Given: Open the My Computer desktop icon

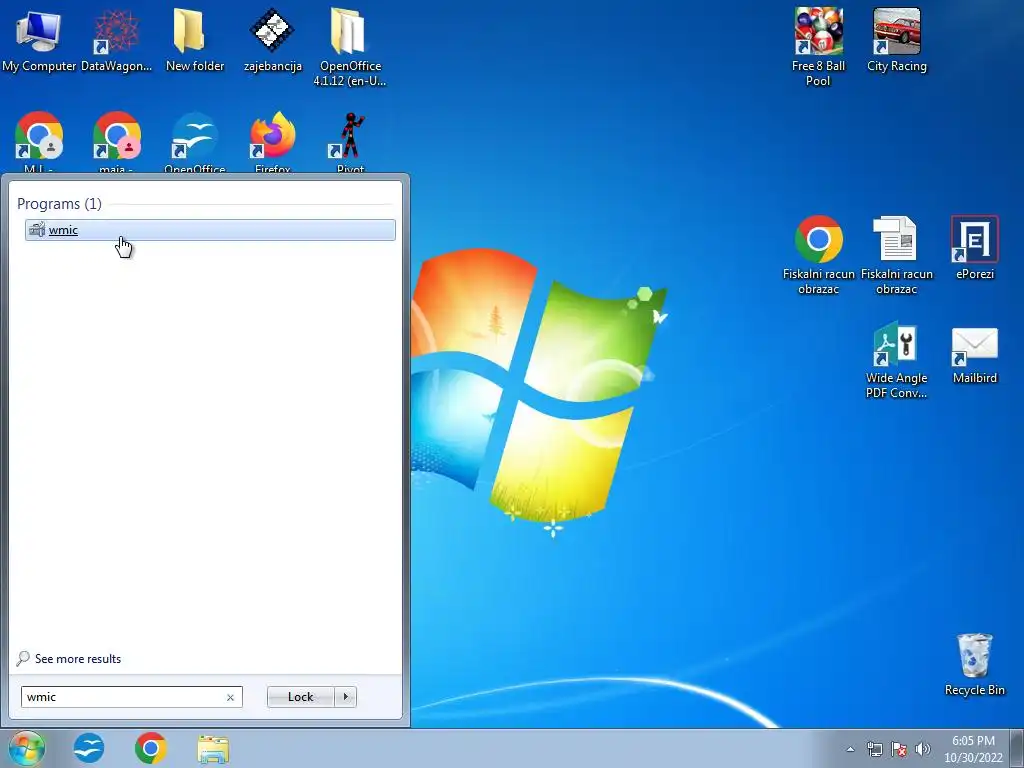Looking at the screenshot, I should [x=39, y=40].
